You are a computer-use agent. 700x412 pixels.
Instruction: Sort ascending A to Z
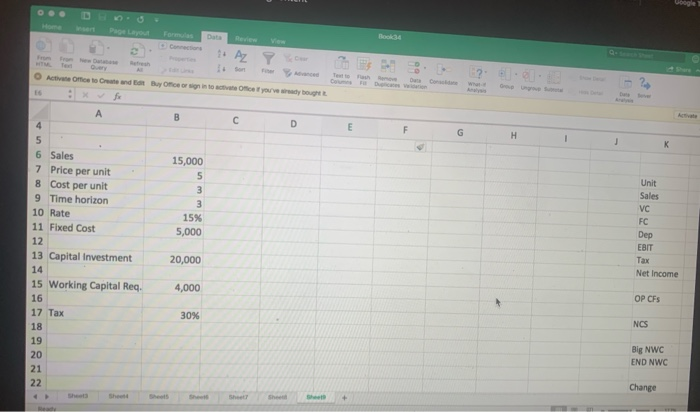click(x=221, y=54)
